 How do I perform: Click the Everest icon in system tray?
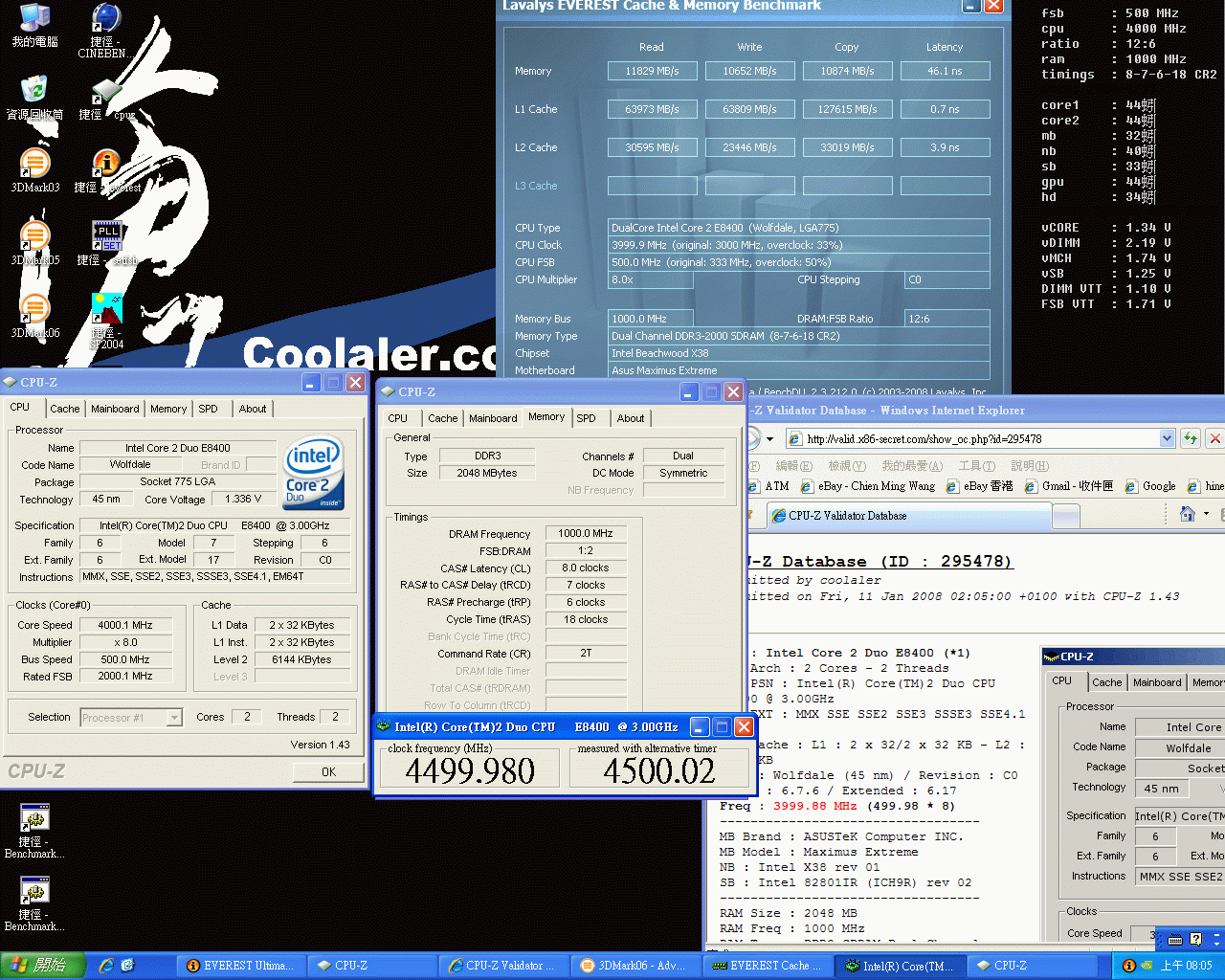[x=1129, y=966]
